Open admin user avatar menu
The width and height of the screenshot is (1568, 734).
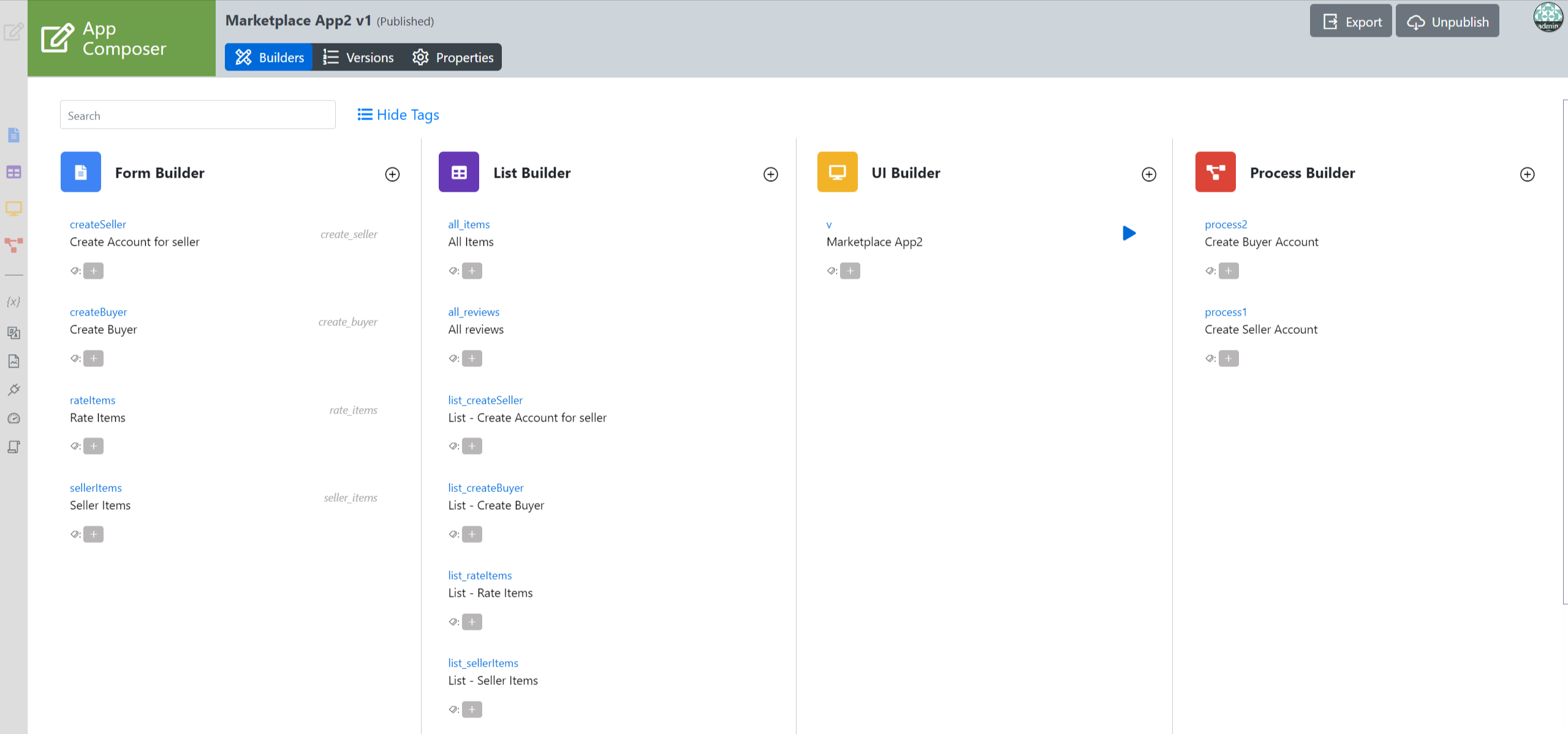pyautogui.click(x=1547, y=17)
